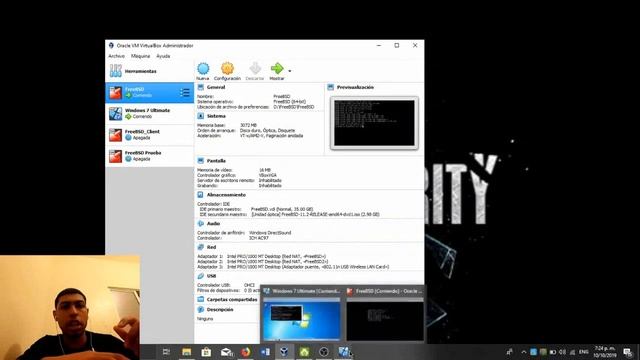This screenshot has height=360, width=640.
Task: Click the Pantalla monitor icon
Action: 200,161
